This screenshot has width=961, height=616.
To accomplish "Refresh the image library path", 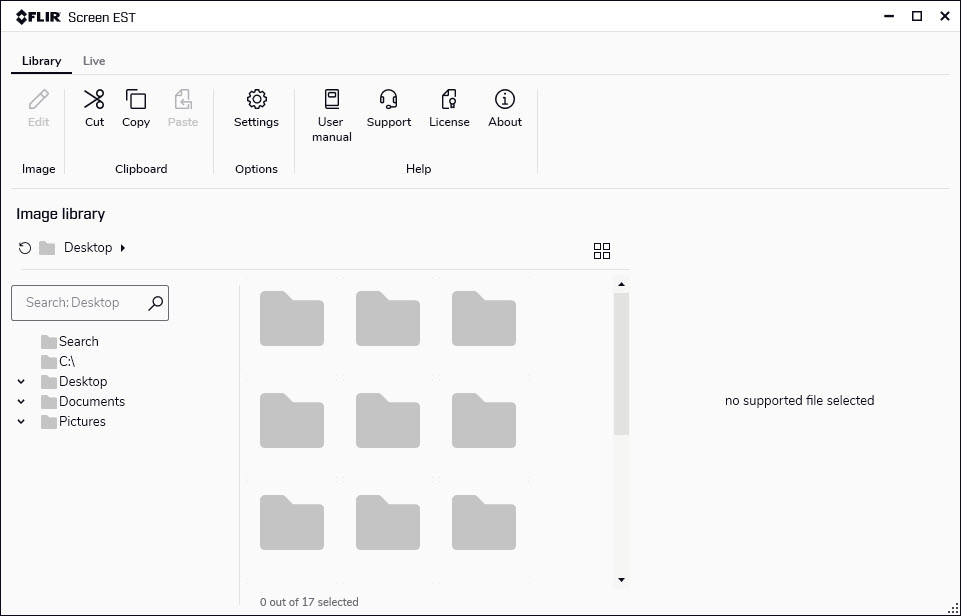I will tap(25, 248).
